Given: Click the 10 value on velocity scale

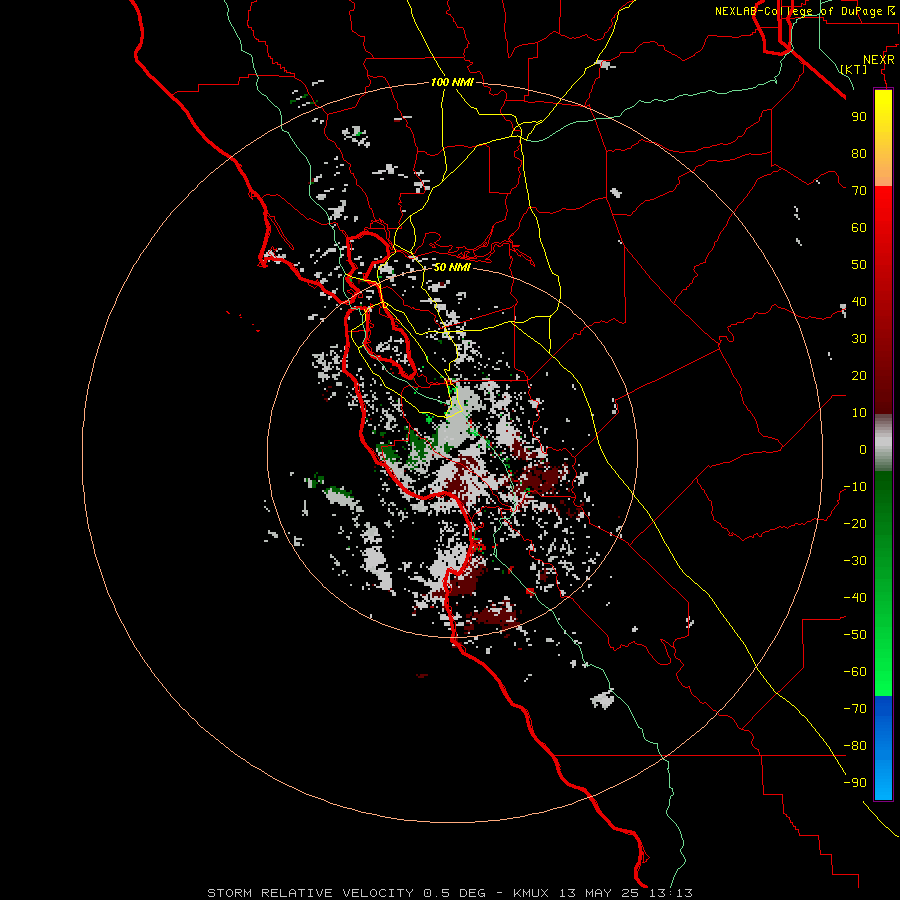Looking at the screenshot, I should point(859,413).
